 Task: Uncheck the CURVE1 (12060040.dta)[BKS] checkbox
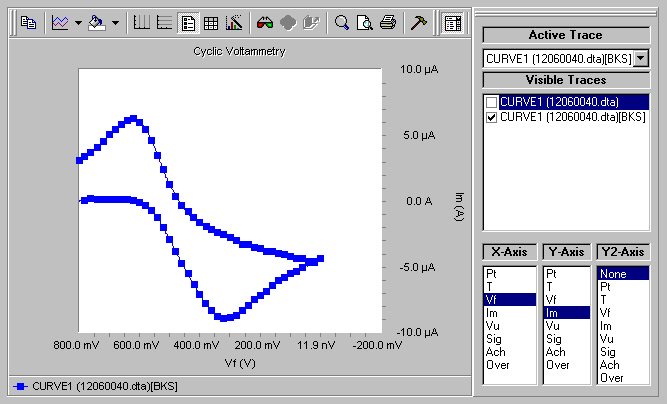(x=491, y=117)
